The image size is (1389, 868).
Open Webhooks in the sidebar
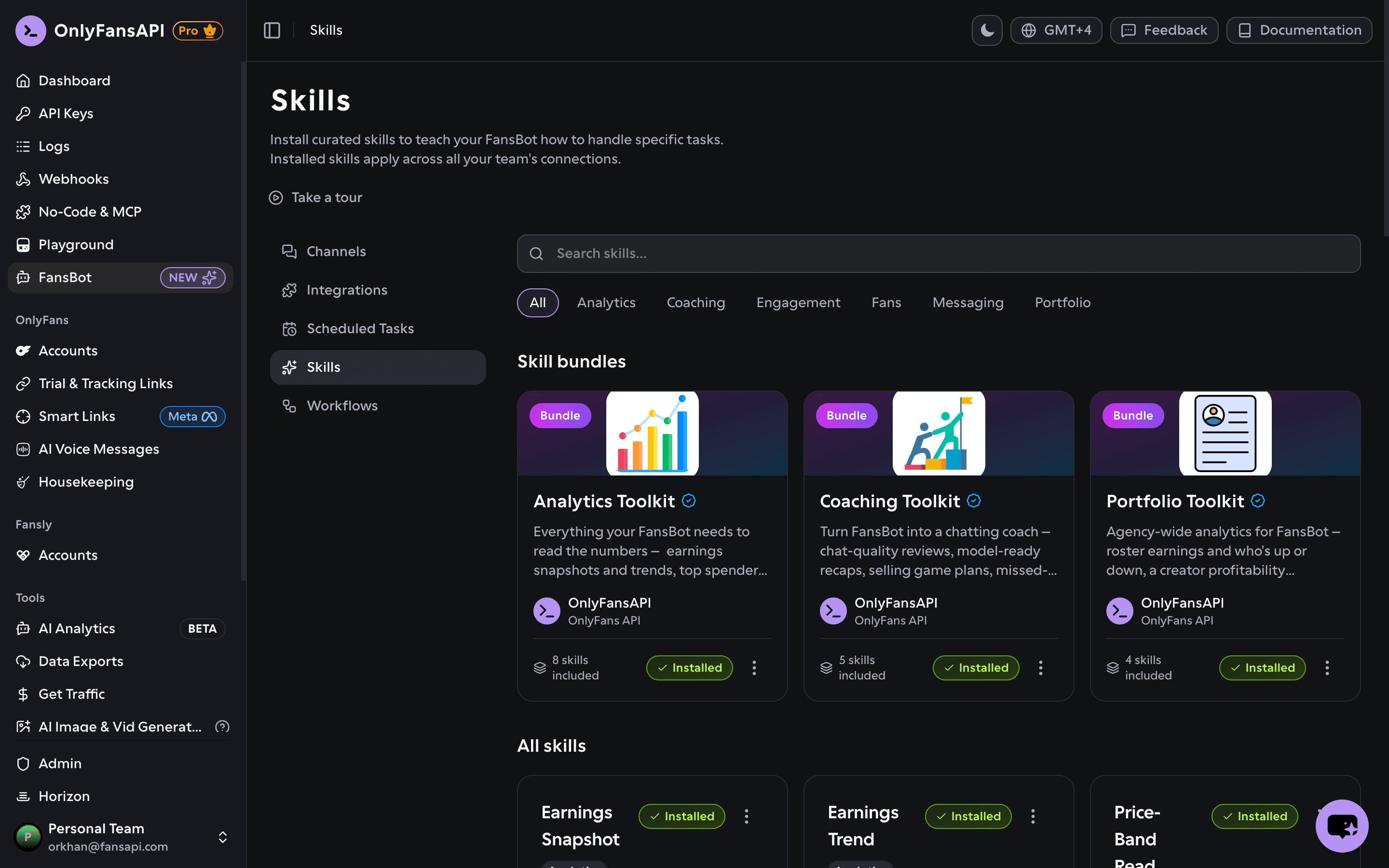pyautogui.click(x=121, y=179)
